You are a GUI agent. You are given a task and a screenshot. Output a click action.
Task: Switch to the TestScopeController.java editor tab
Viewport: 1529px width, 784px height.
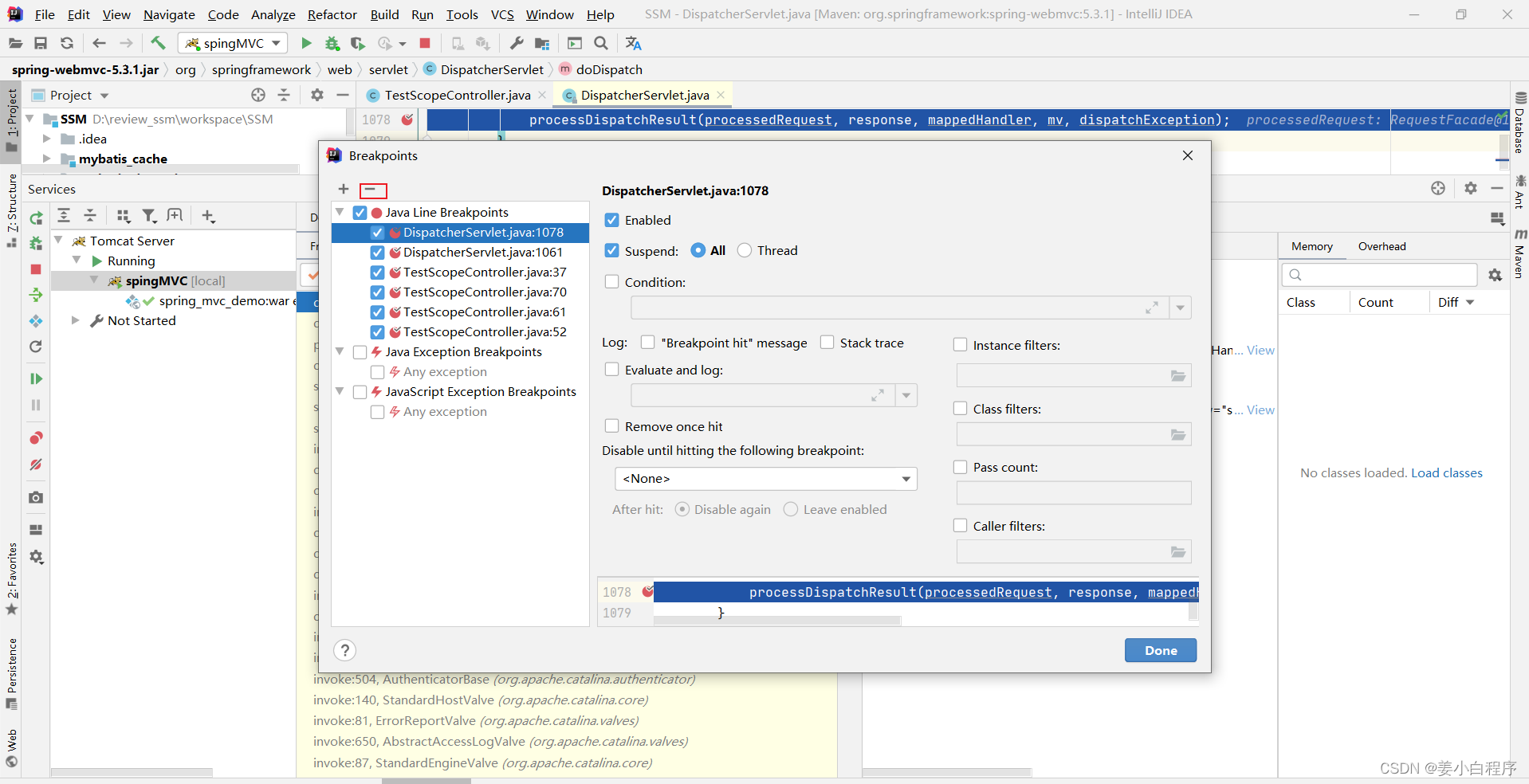[458, 95]
